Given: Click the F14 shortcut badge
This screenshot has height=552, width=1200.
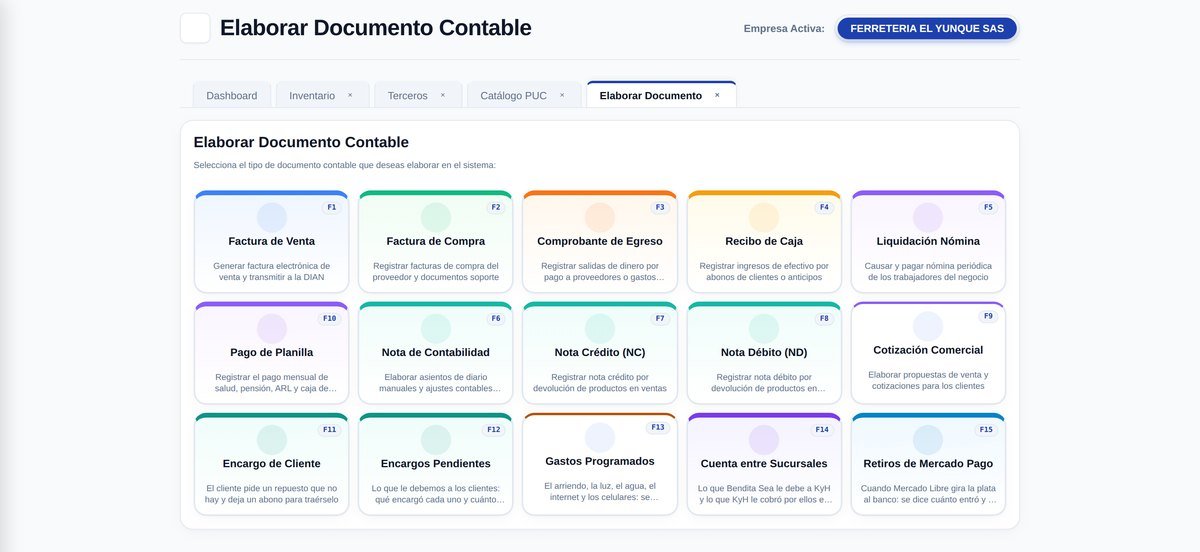Looking at the screenshot, I should [821, 429].
